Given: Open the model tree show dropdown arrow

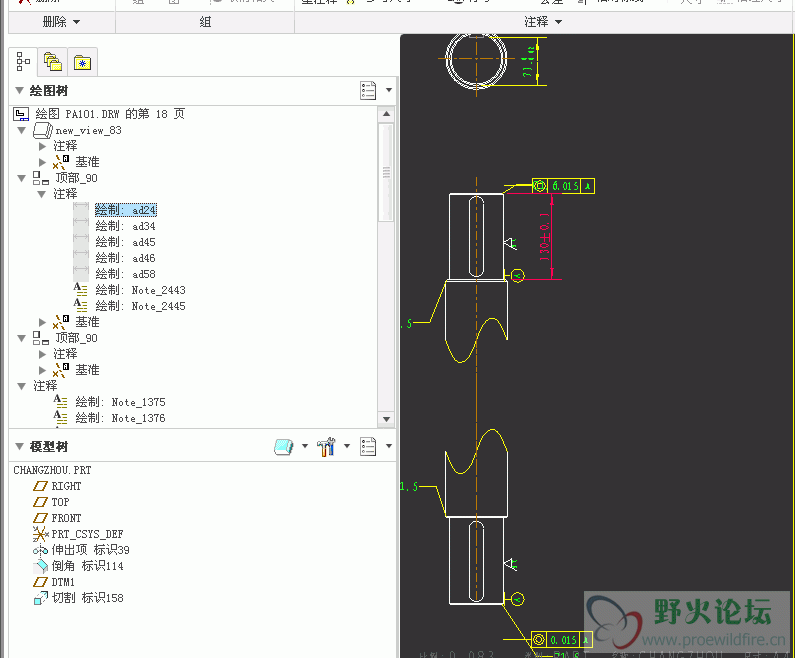Looking at the screenshot, I should tap(305, 446).
